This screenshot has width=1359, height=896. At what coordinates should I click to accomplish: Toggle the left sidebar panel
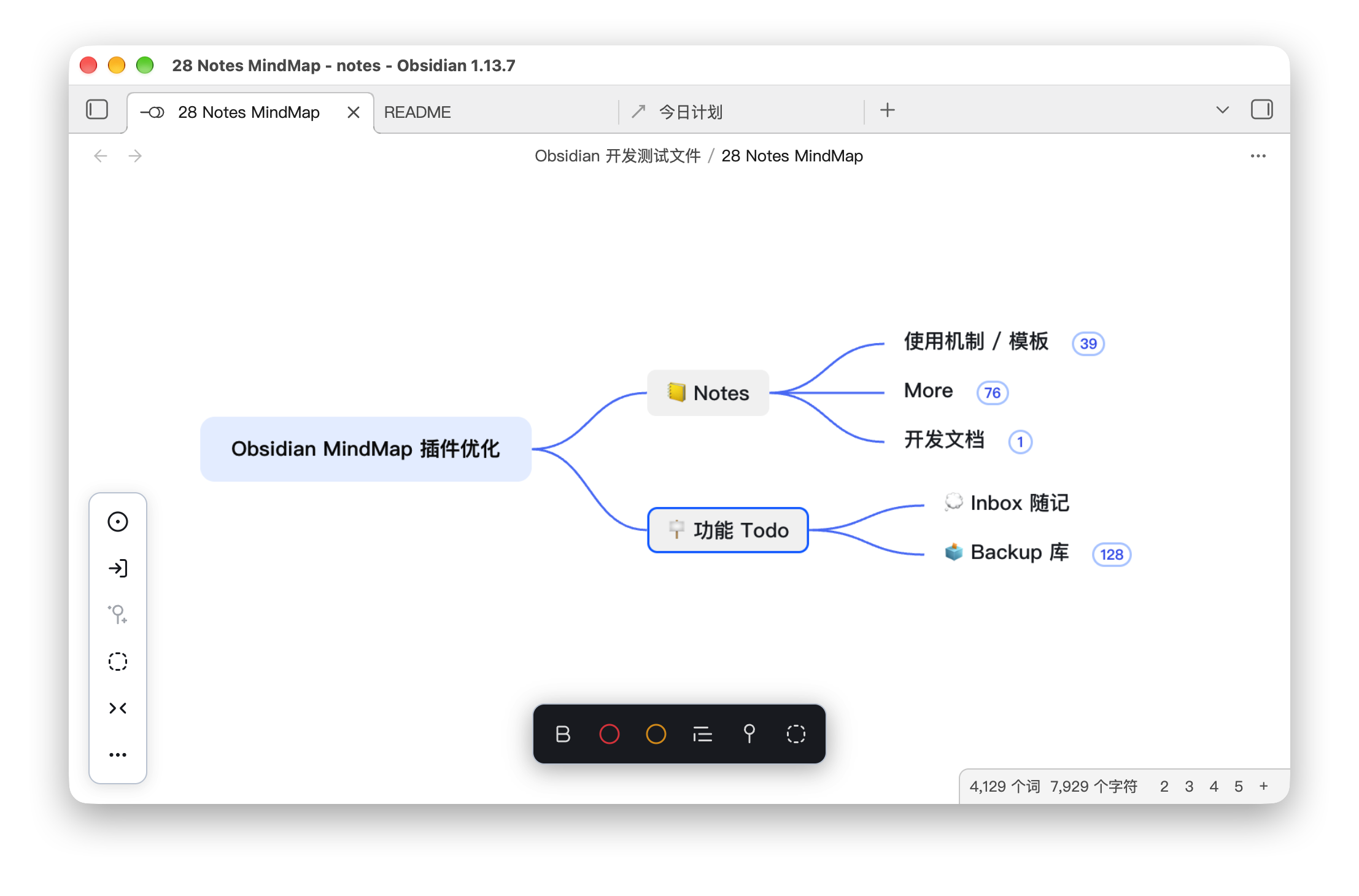tap(97, 110)
